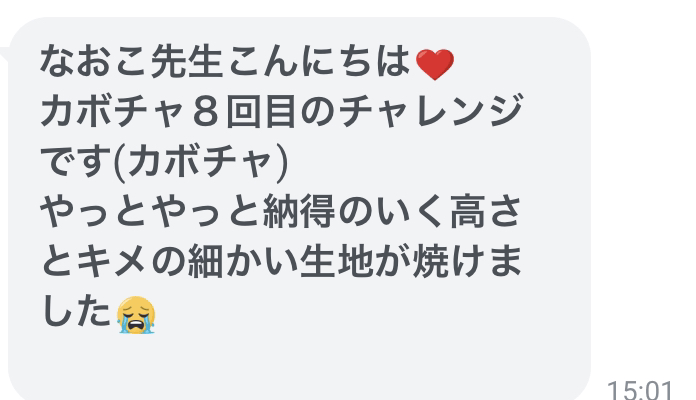The width and height of the screenshot is (696, 400).
Task: Click the parenthetical (カボチャ) text
Action: 202,162
